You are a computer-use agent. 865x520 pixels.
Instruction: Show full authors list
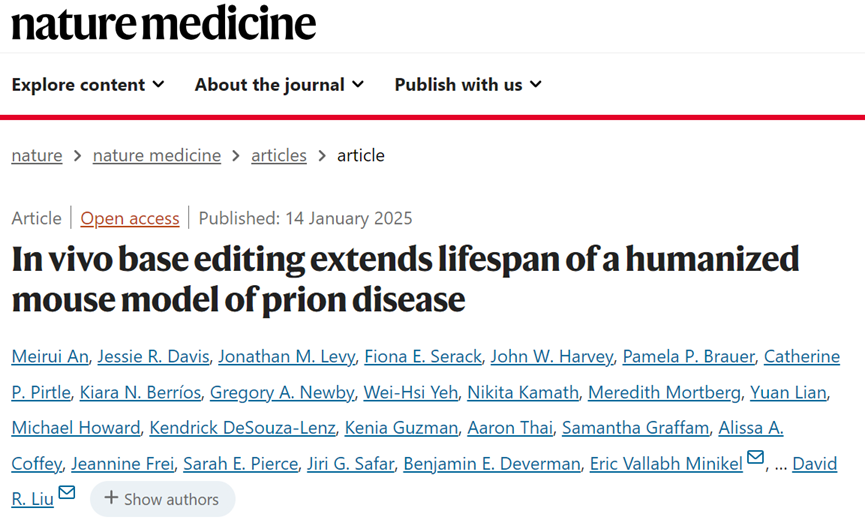163,499
